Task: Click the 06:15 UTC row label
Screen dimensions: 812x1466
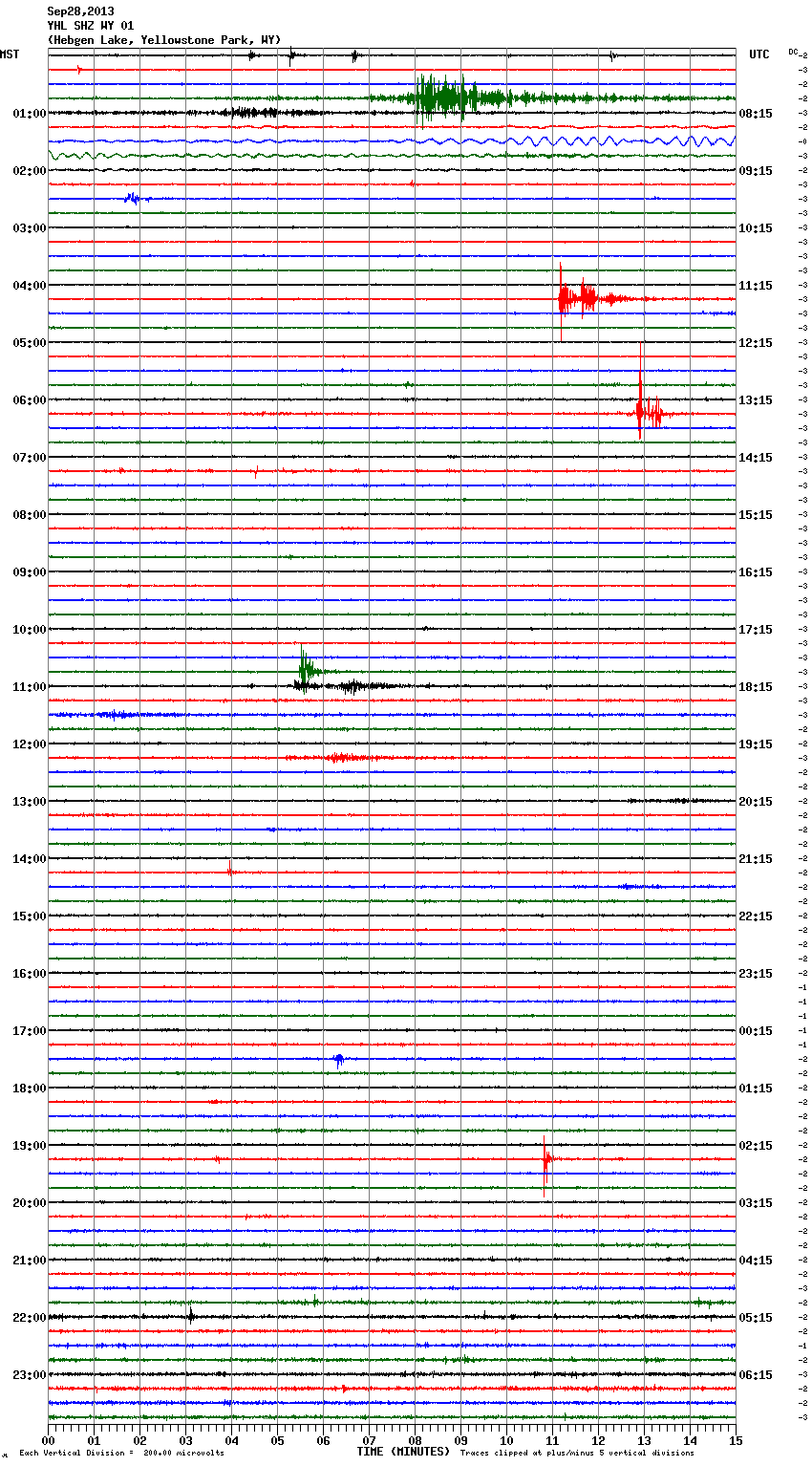Action: (x=756, y=1375)
